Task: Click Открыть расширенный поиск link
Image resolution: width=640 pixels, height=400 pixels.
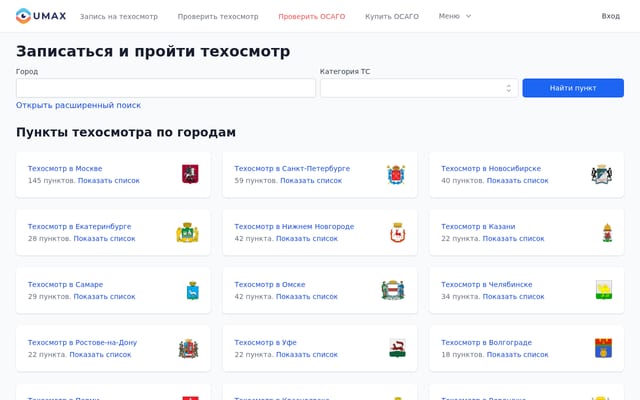Action: click(x=78, y=105)
